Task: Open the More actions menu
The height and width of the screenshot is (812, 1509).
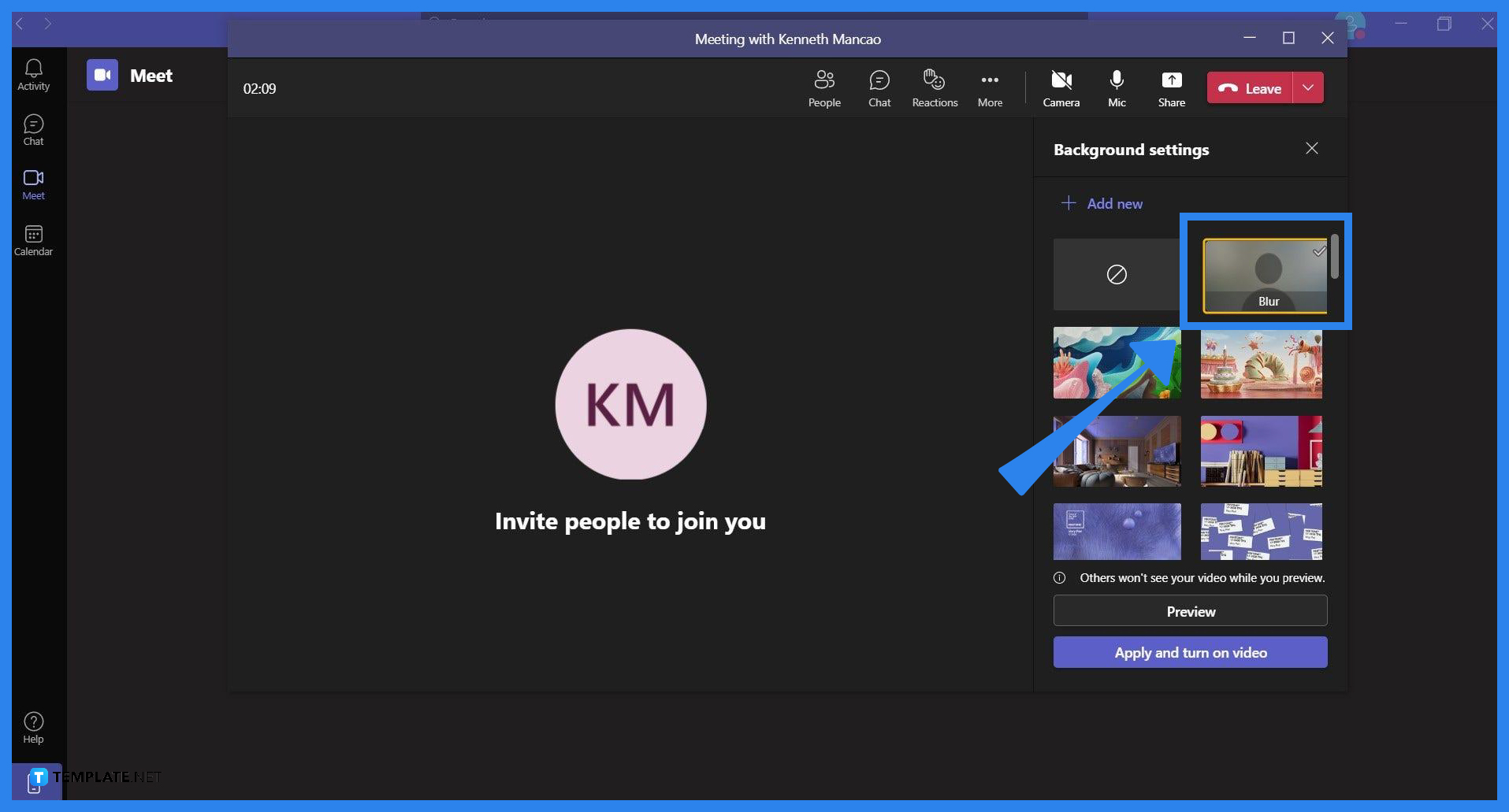Action: [x=990, y=87]
